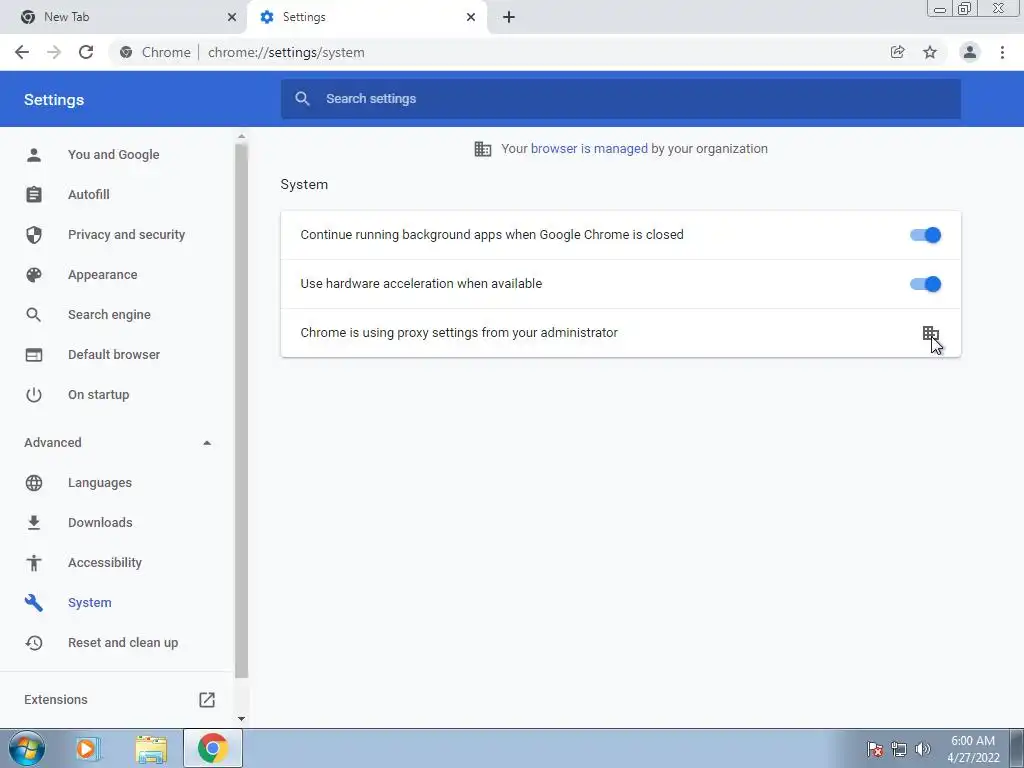Click the share page icon in address bar

coord(897,52)
